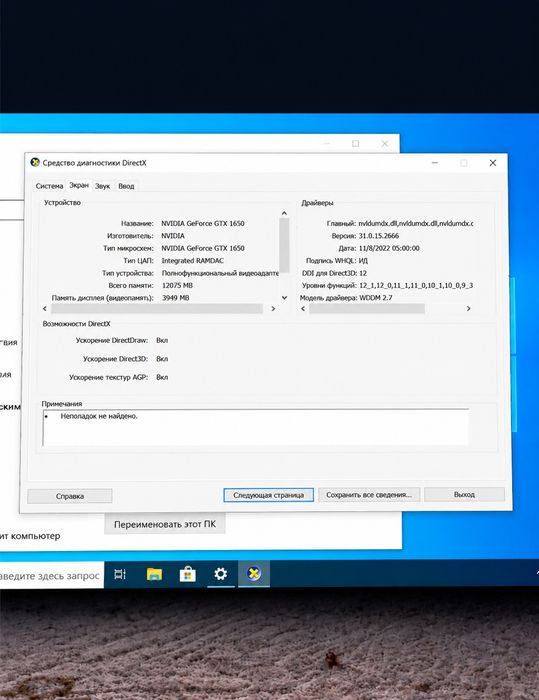Open Task View on the taskbar

pyautogui.click(x=120, y=574)
